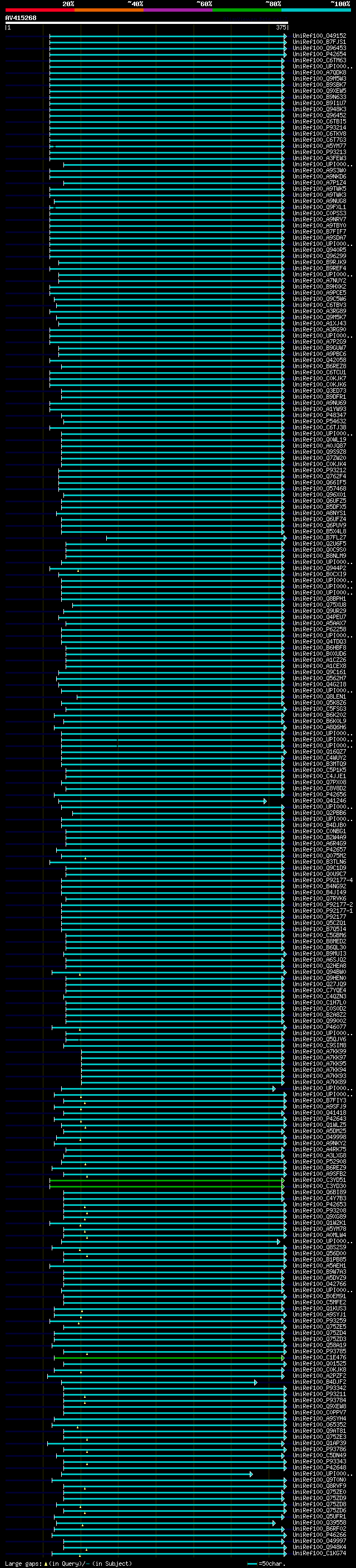Select hit UniRef100_P93259
This screenshot has width=356, height=1568.
tap(319, 1321)
